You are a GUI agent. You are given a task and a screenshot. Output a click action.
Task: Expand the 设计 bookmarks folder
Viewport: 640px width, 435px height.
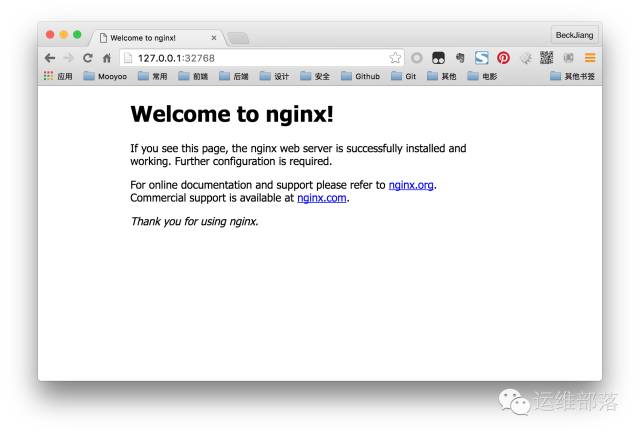tap(274, 76)
